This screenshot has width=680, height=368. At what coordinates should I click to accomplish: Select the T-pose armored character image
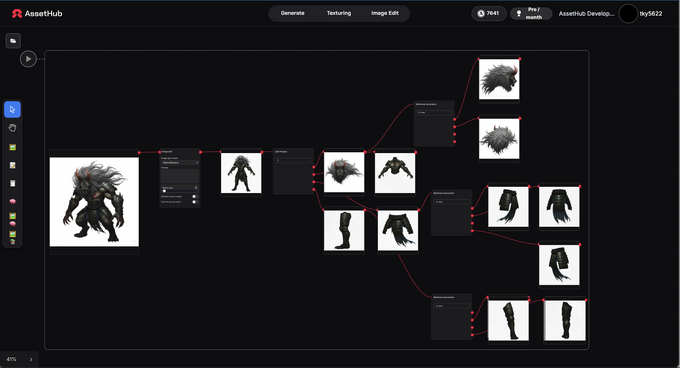click(x=241, y=173)
